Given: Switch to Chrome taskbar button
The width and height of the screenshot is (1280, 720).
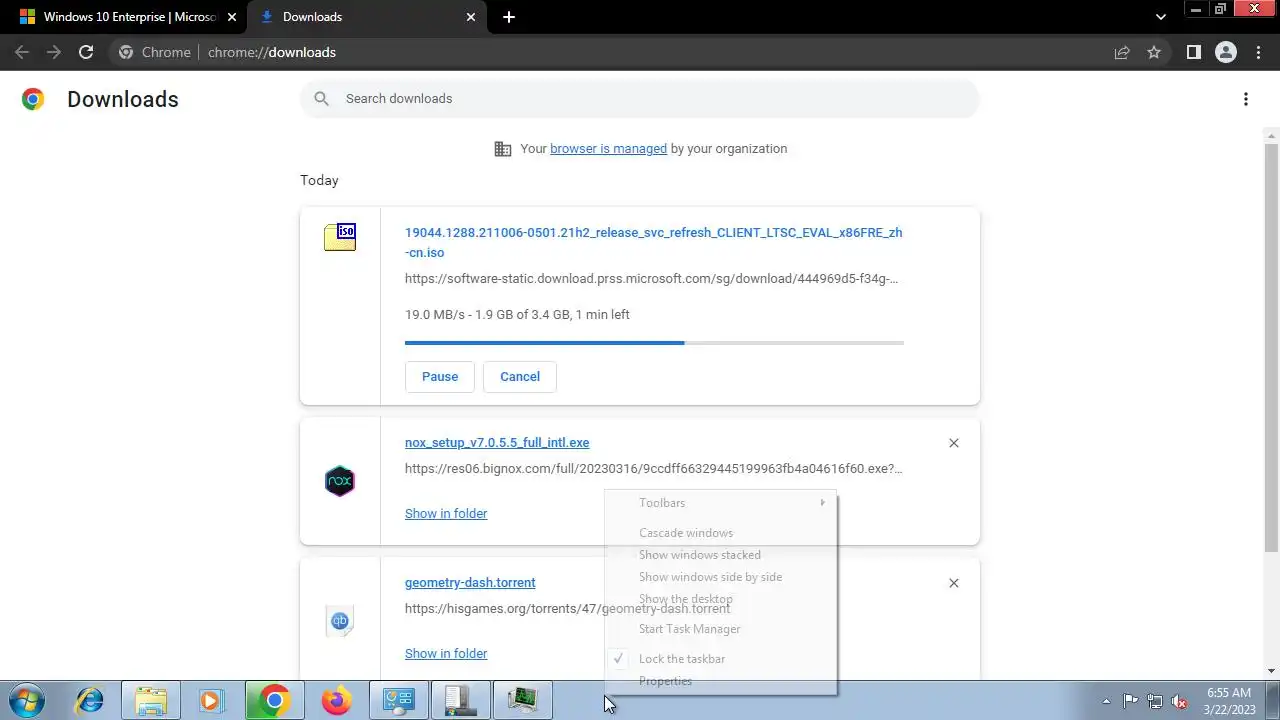Looking at the screenshot, I should (275, 700).
